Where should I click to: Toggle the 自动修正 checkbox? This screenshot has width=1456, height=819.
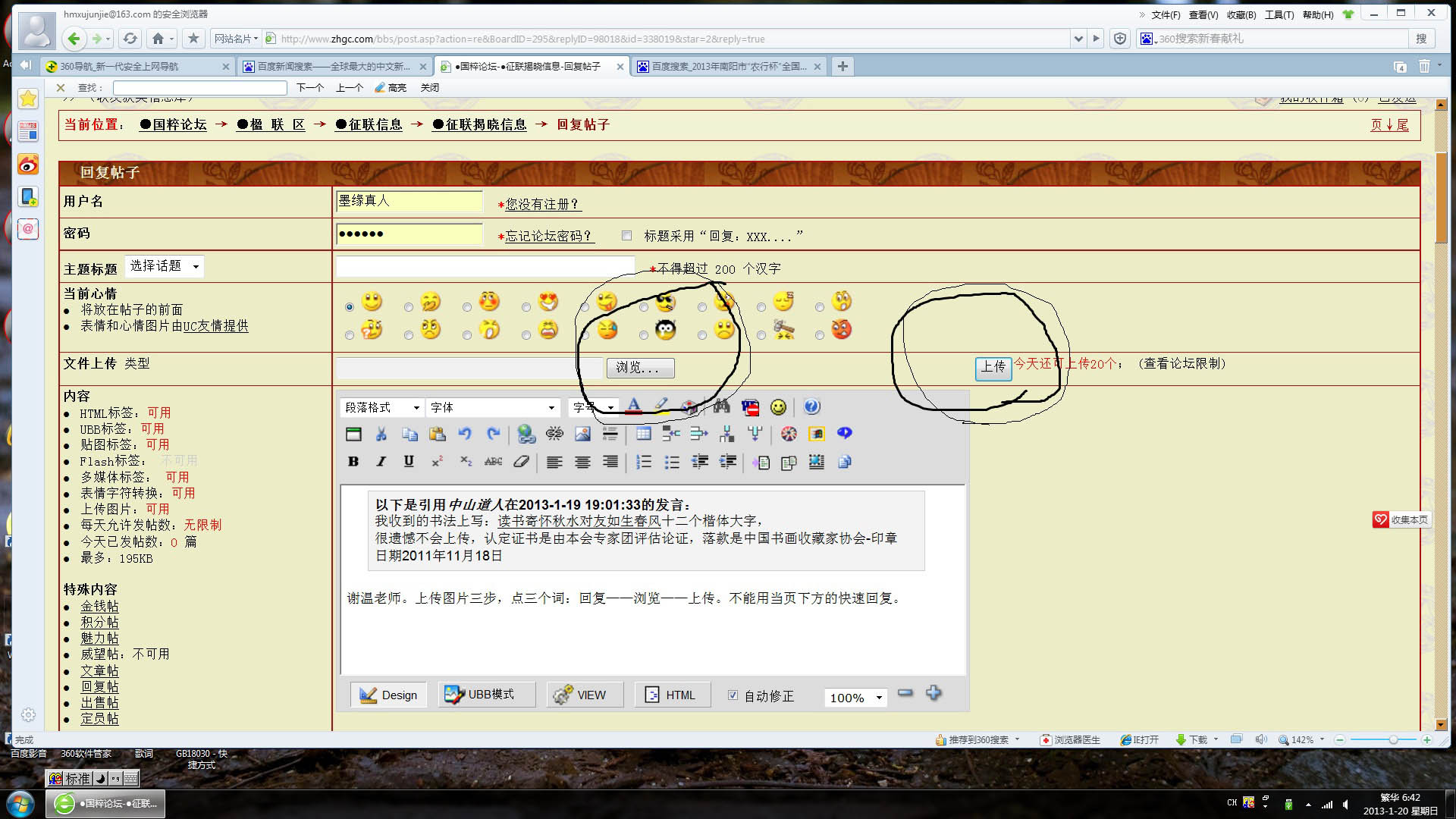[x=733, y=695]
